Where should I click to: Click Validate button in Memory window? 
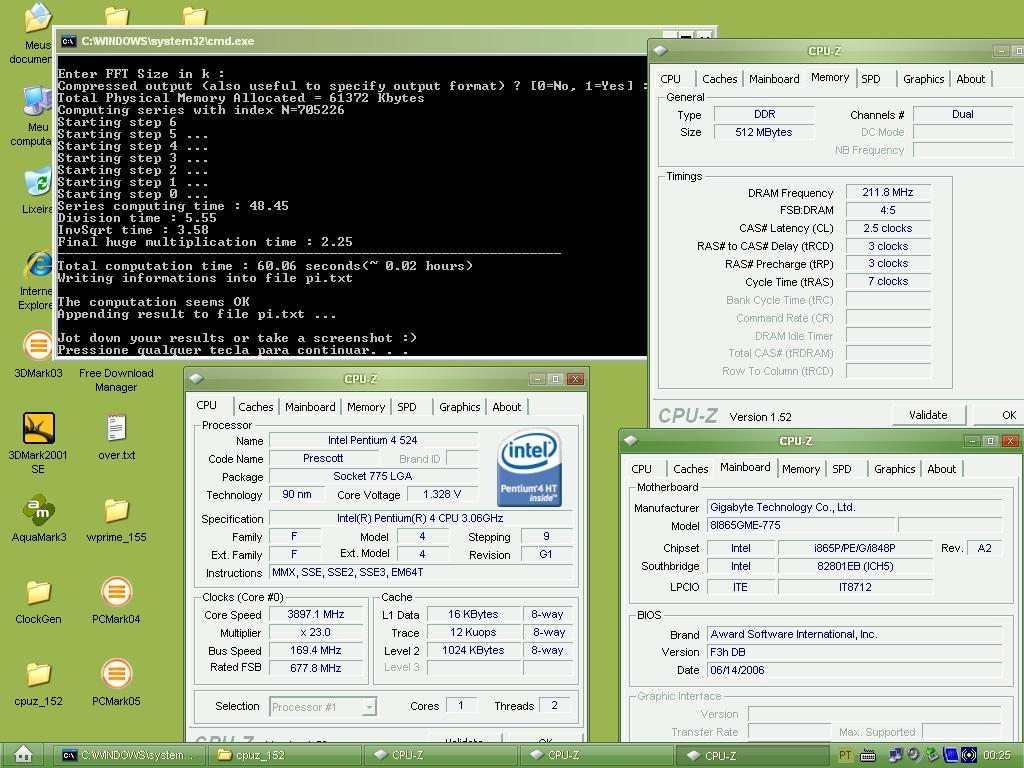tap(928, 415)
